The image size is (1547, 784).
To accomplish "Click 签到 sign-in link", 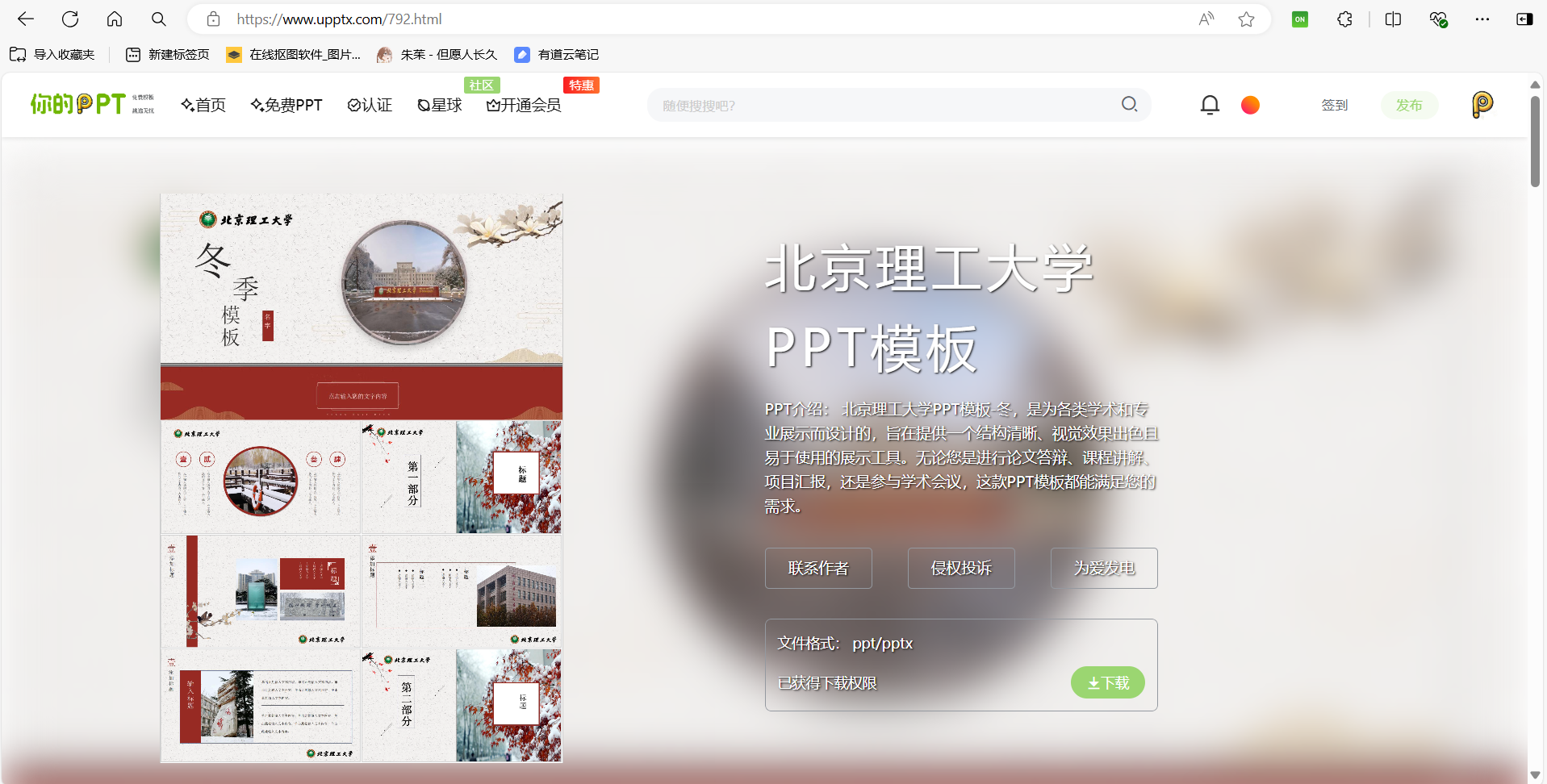I will click(1334, 105).
